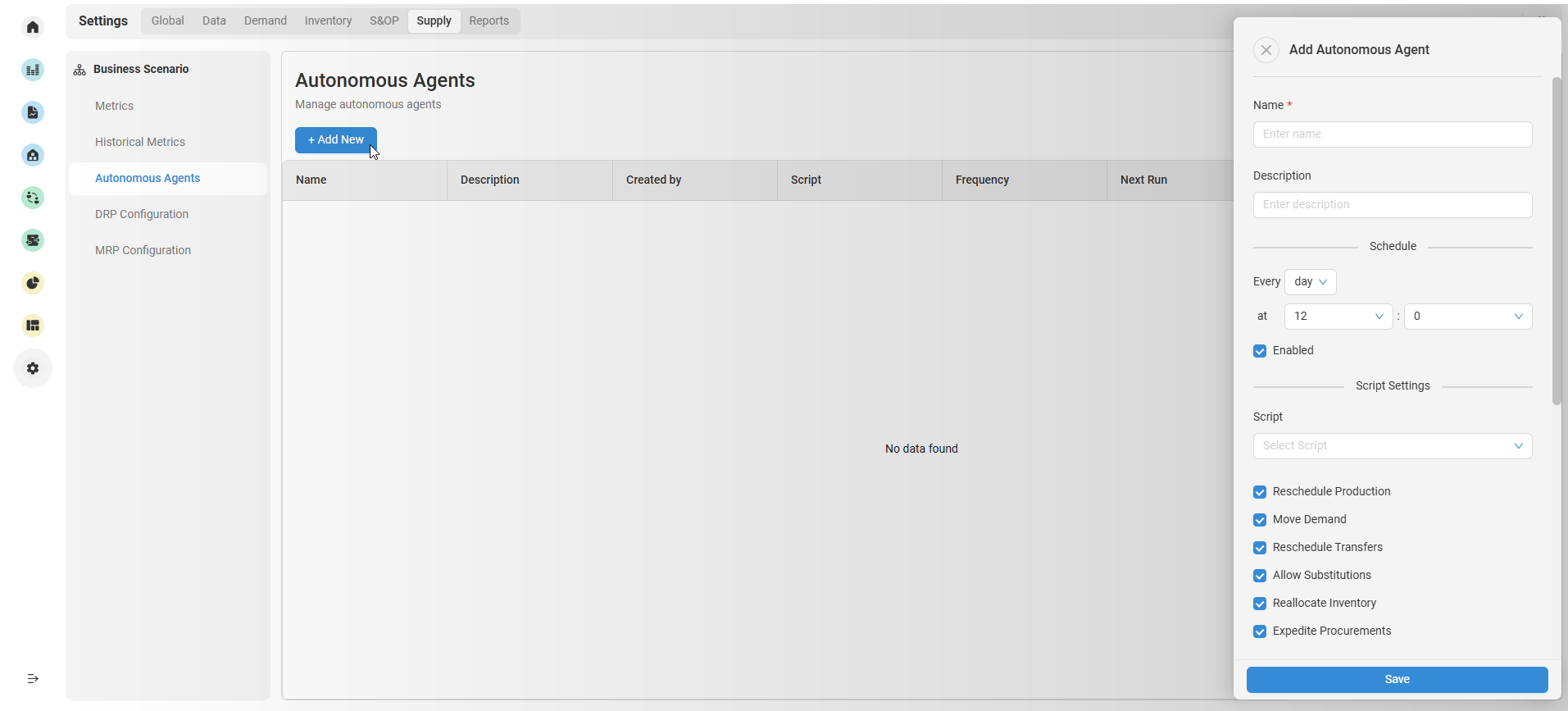Screen dimensions: 1568x711
Task: Expand the Select Script dropdown
Action: point(1392,446)
